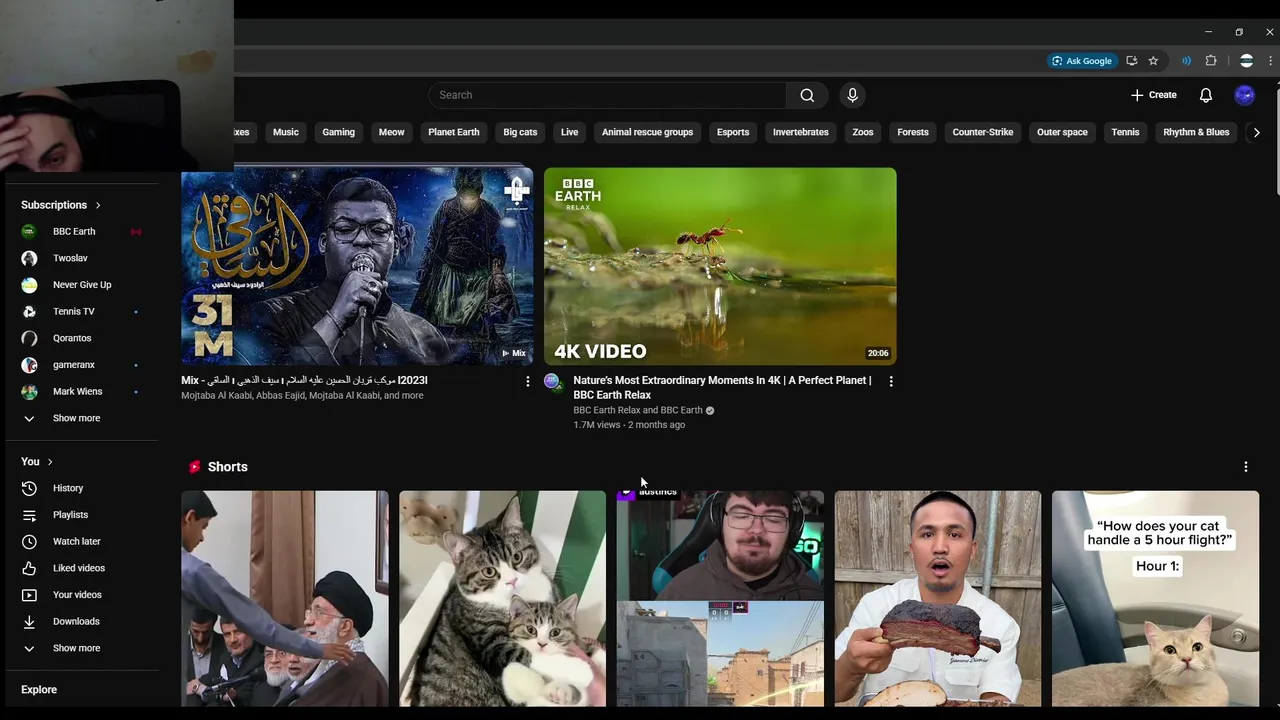Open BBC Earth Relax channel avatar
This screenshot has height=720, width=1280.
552,381
